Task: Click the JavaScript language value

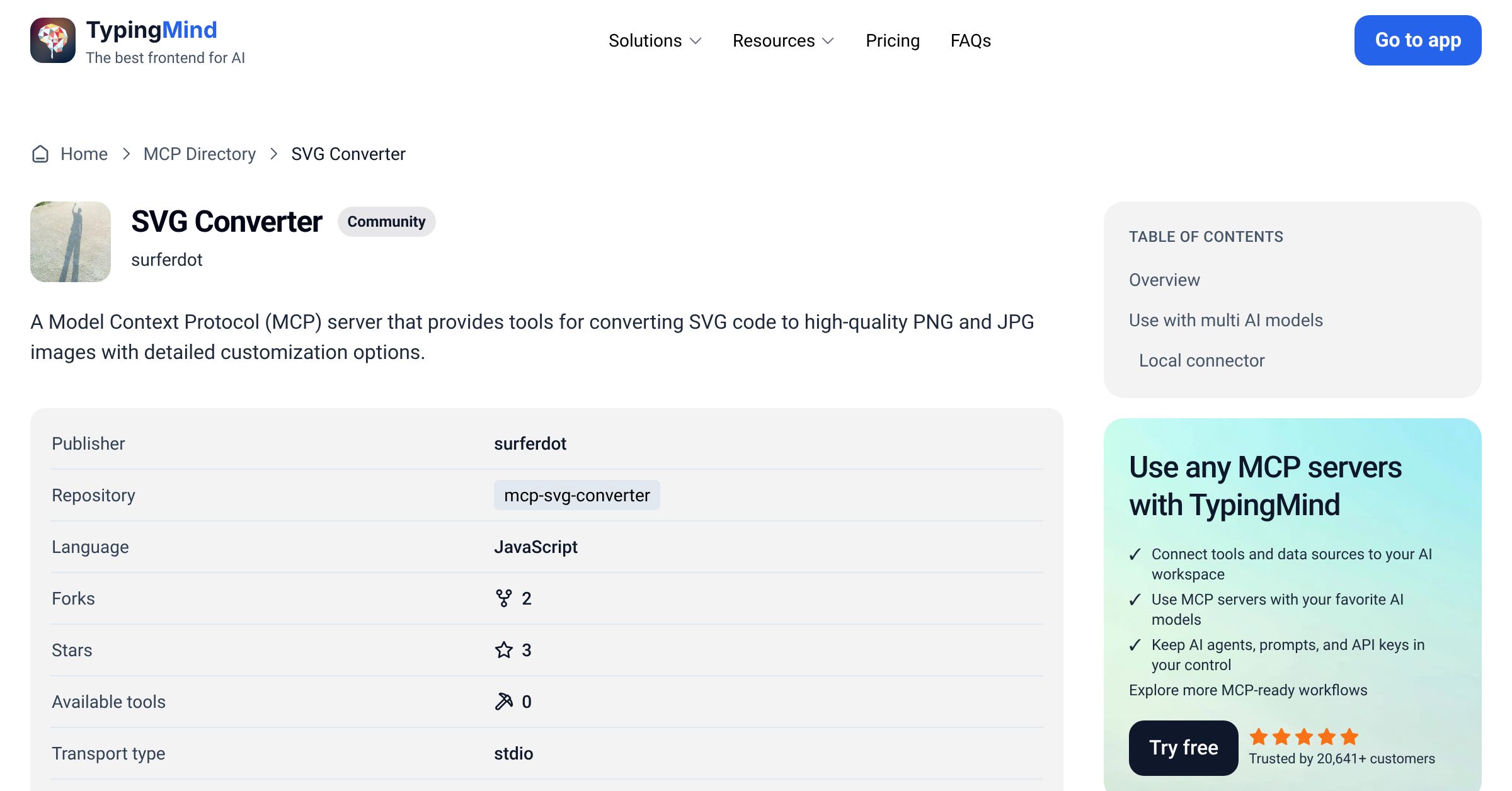Action: [x=535, y=547]
